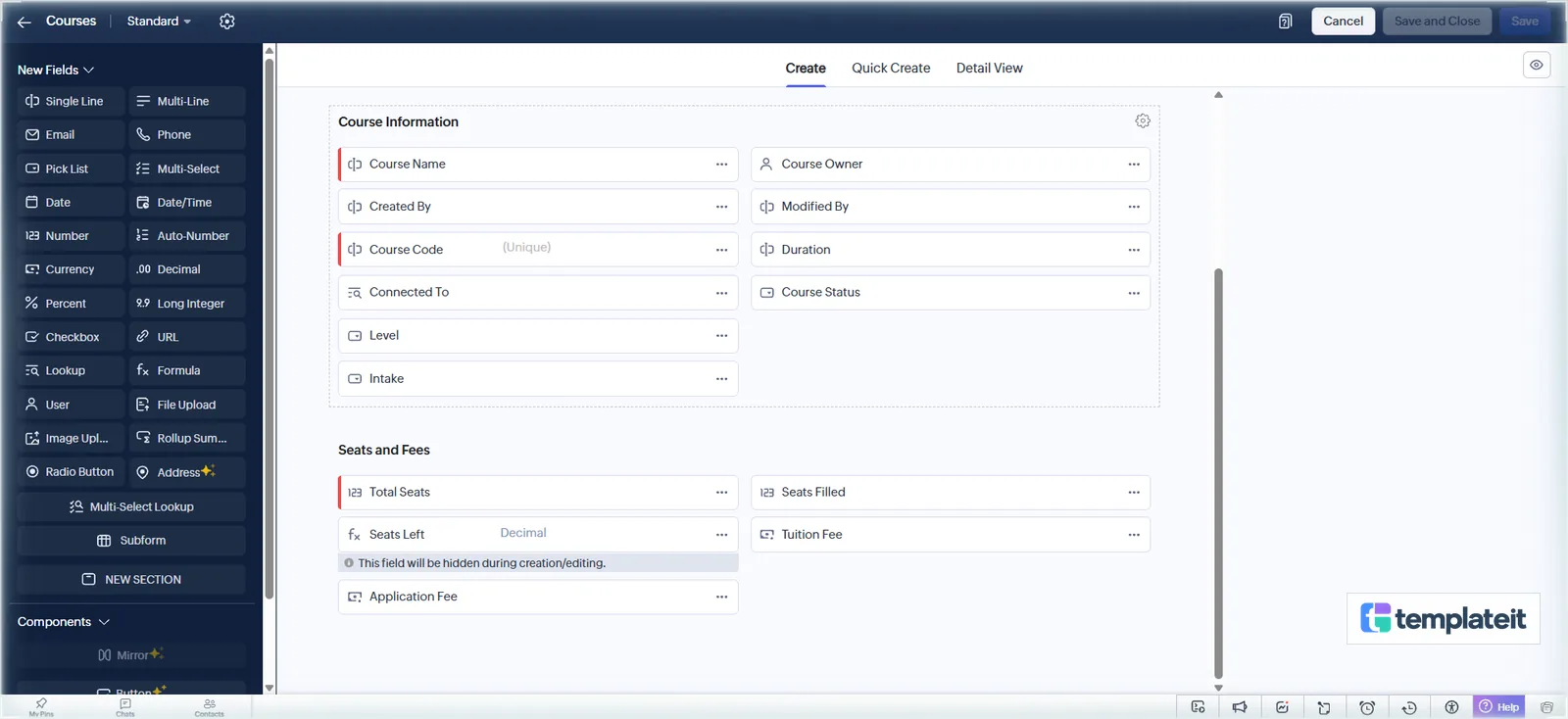Screen dimensions: 1568x719
Task: Click the left fields panel scrollbar
Action: (269, 329)
